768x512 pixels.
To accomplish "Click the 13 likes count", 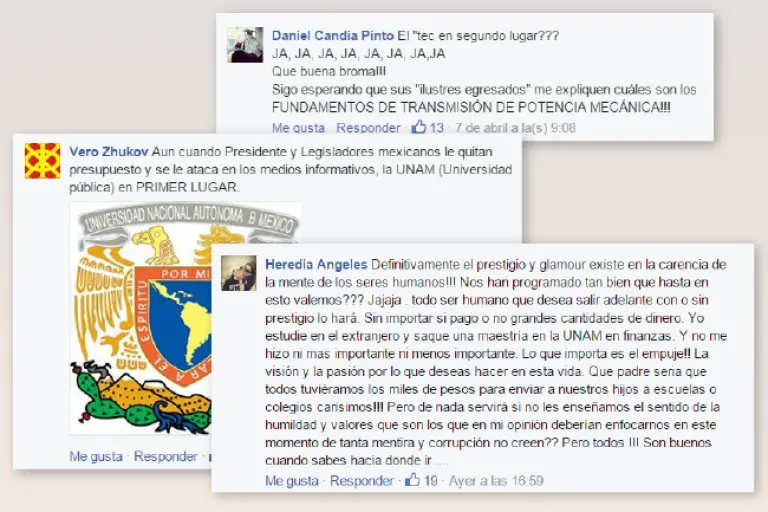I will coord(436,128).
